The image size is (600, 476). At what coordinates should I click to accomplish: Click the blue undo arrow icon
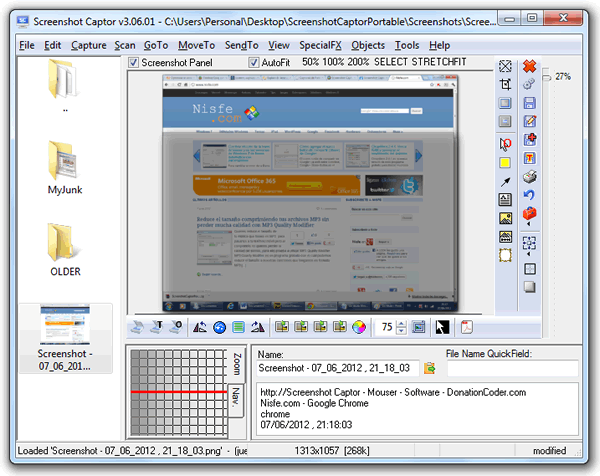pos(530,195)
